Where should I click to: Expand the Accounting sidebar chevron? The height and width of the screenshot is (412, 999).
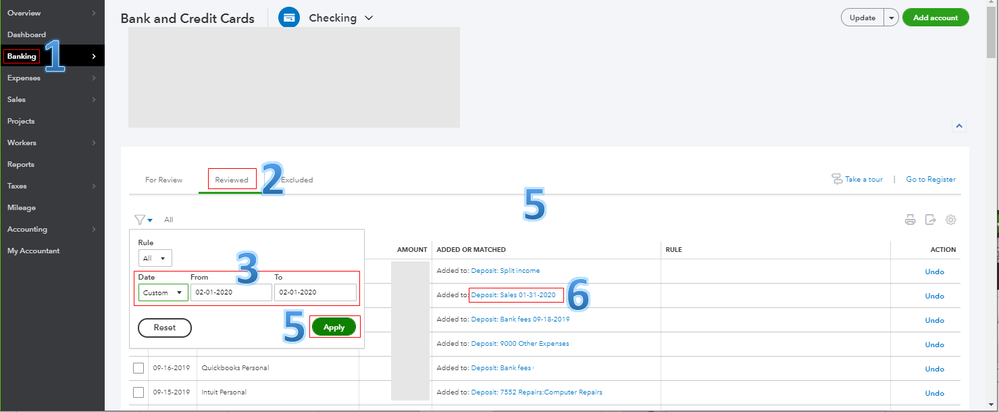point(94,229)
